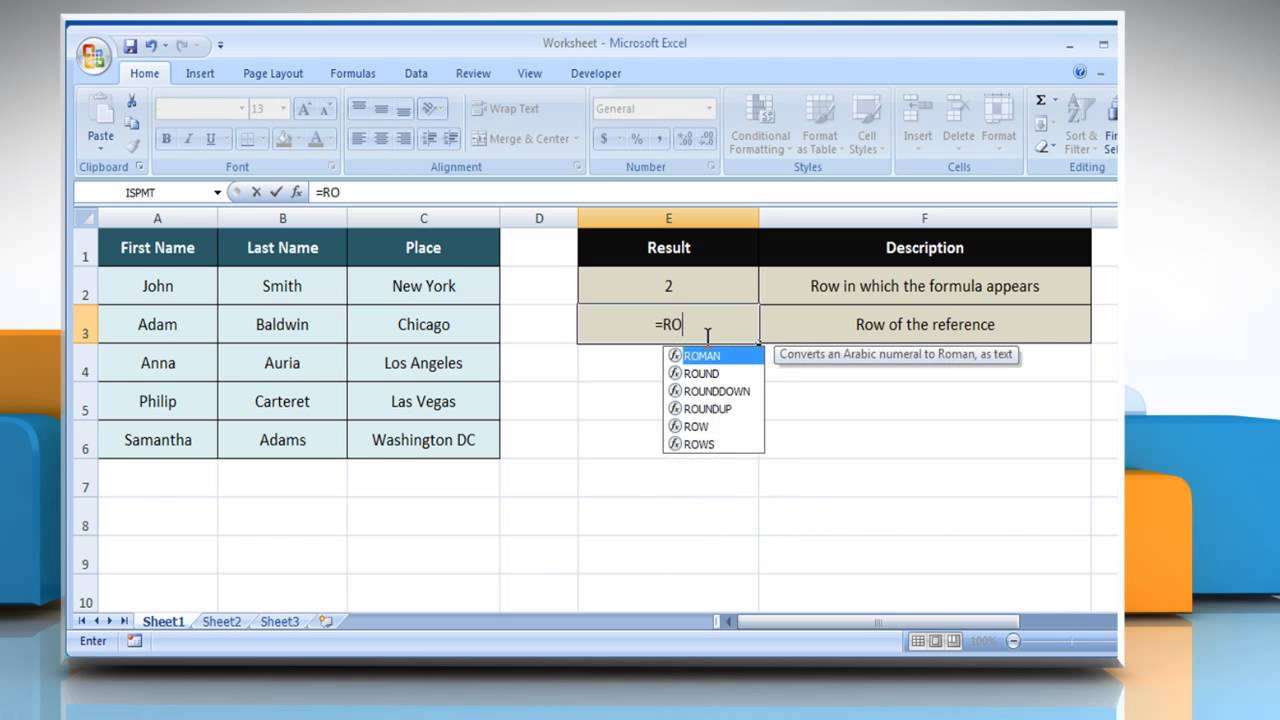Image resolution: width=1280 pixels, height=720 pixels.
Task: Open Excel Help with the question mark
Action: pyautogui.click(x=1080, y=72)
